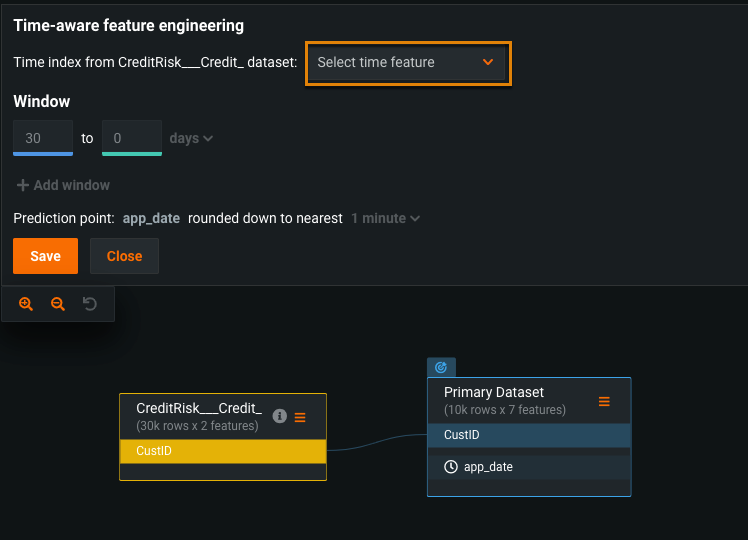
Task: Reset the canvas zoom level
Action: point(90,304)
